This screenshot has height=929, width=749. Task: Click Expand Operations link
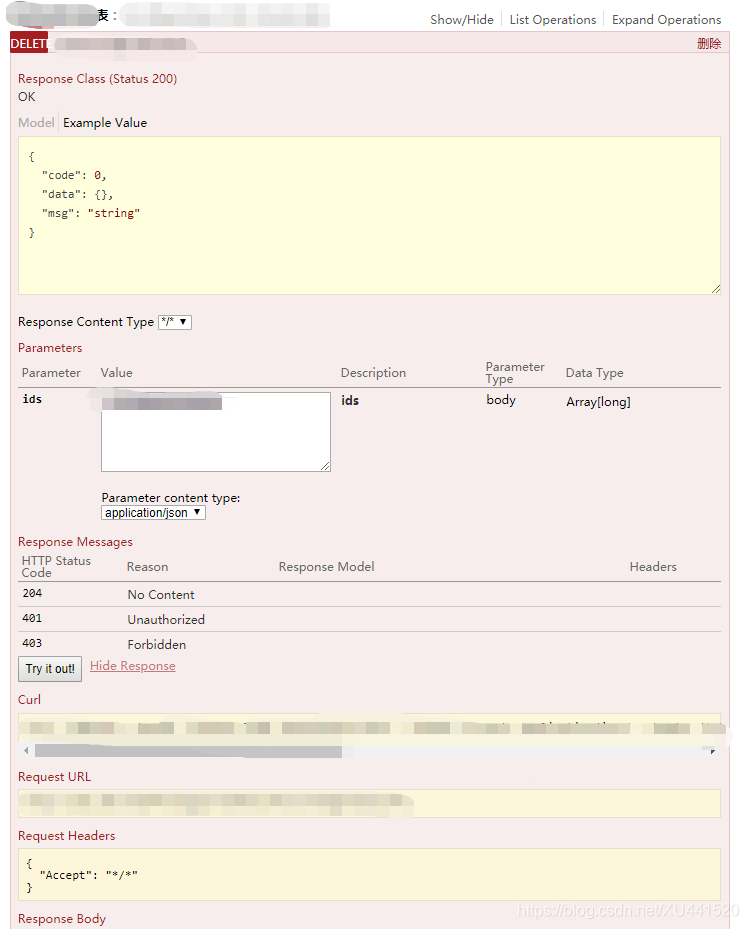pyautogui.click(x=666, y=20)
